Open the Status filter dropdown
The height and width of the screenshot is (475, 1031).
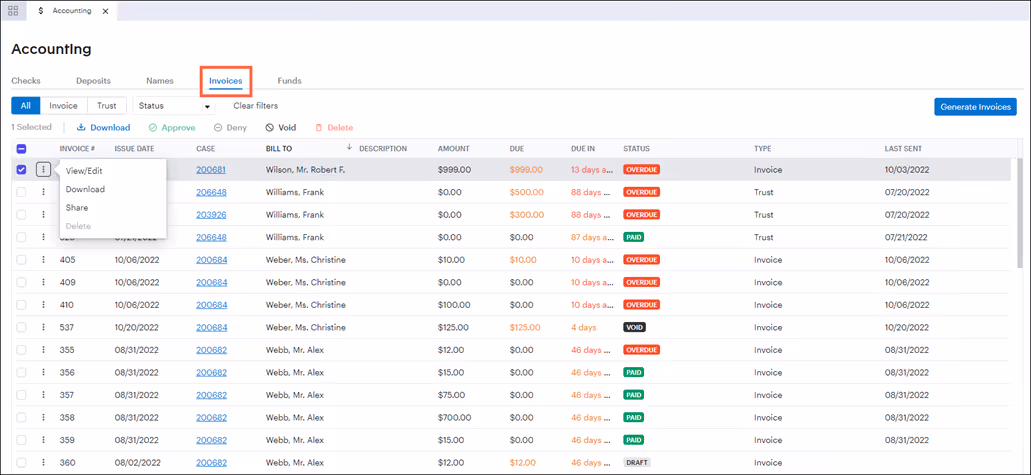click(174, 106)
